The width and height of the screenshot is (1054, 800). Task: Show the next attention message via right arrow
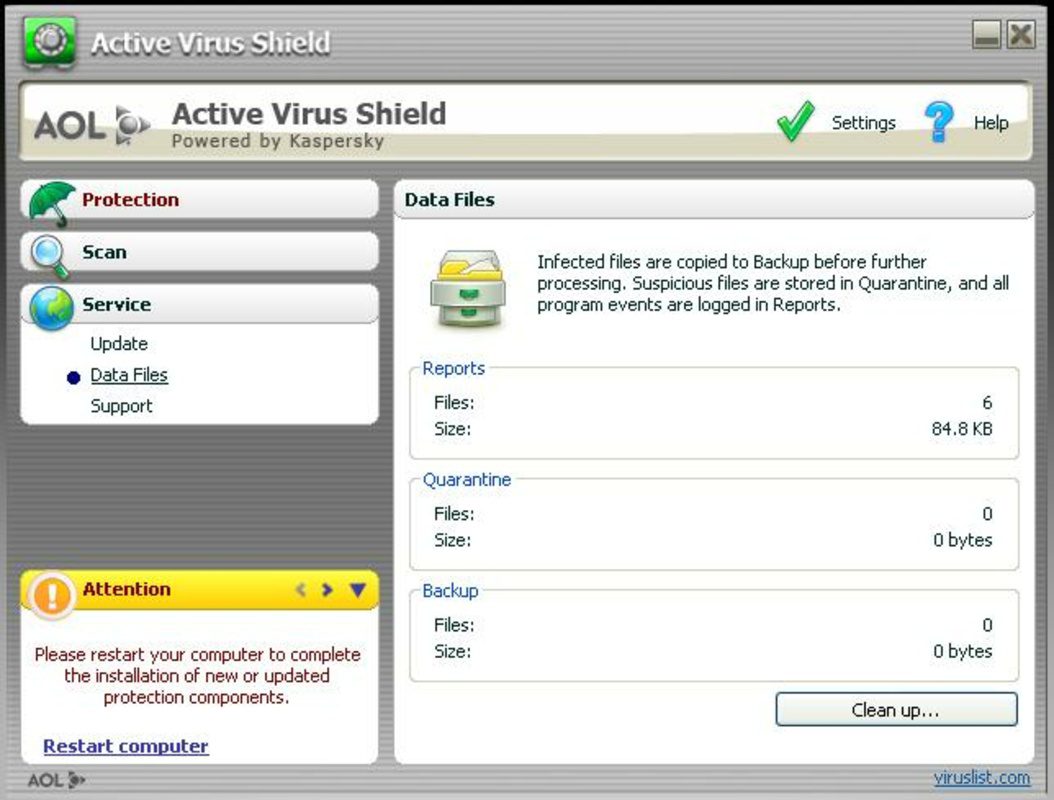327,589
